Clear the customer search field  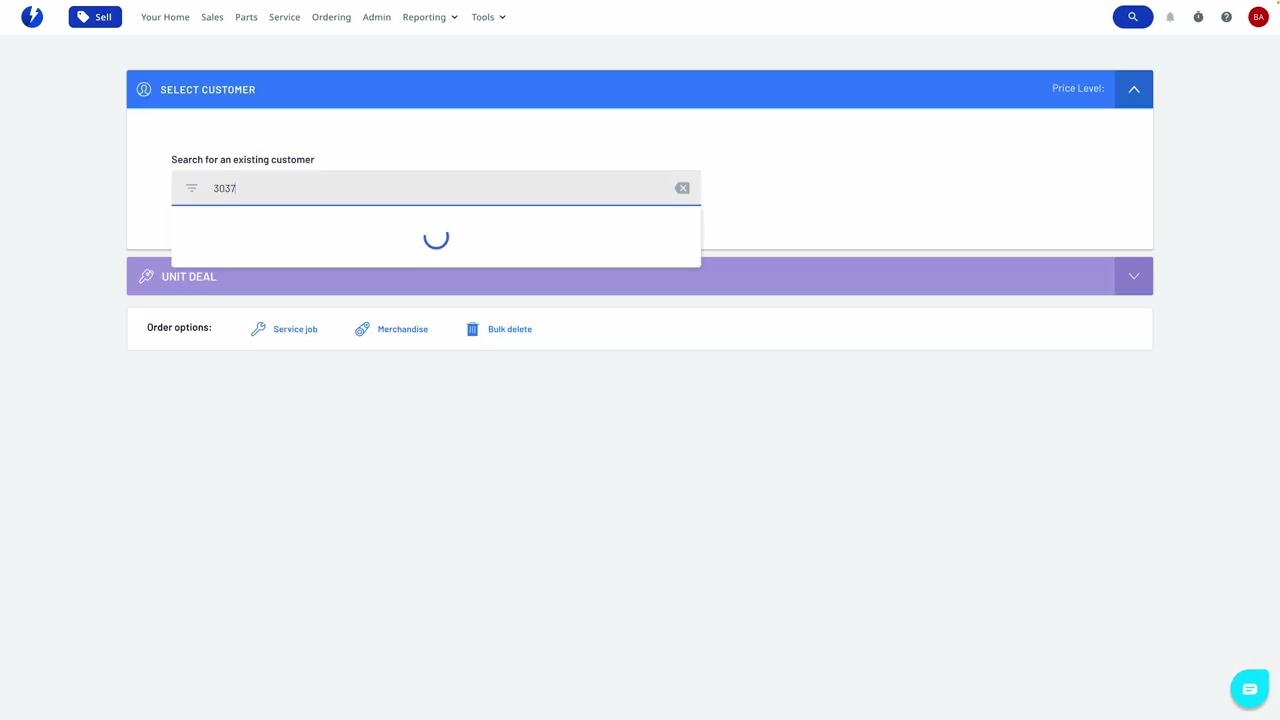(682, 188)
